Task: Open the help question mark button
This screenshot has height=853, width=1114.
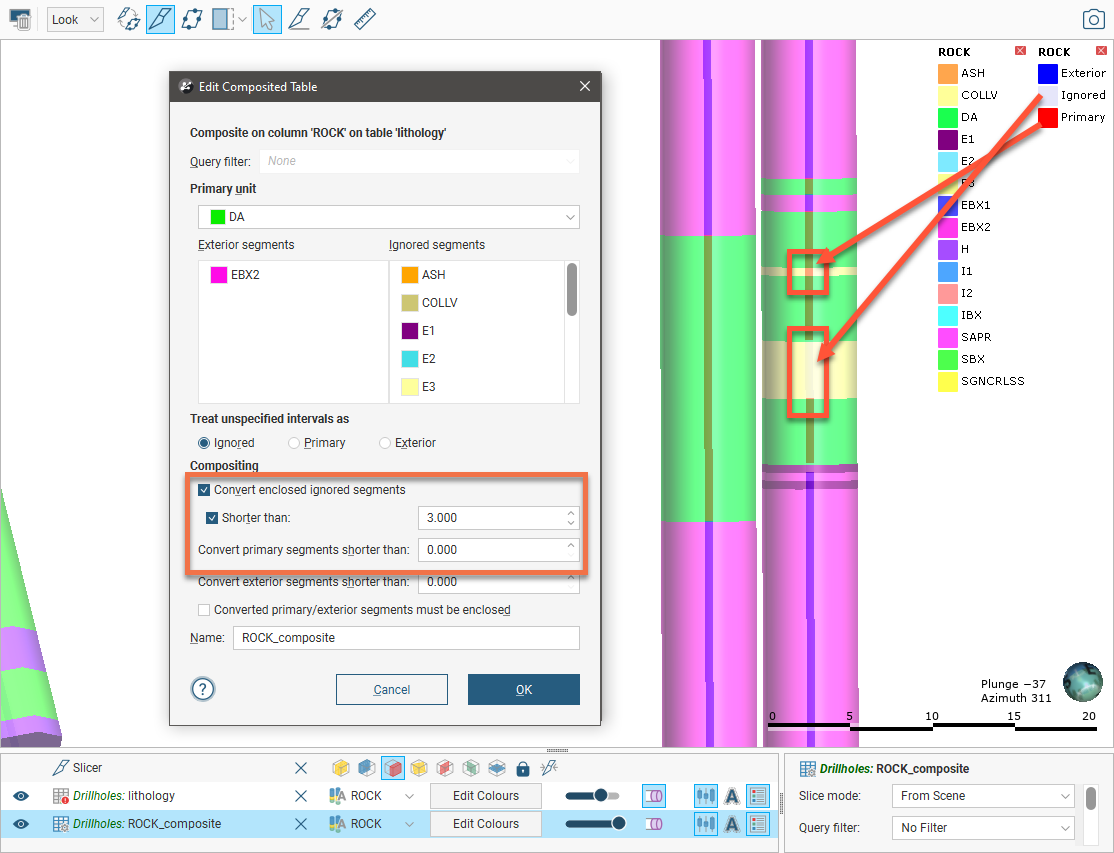Action: (203, 689)
